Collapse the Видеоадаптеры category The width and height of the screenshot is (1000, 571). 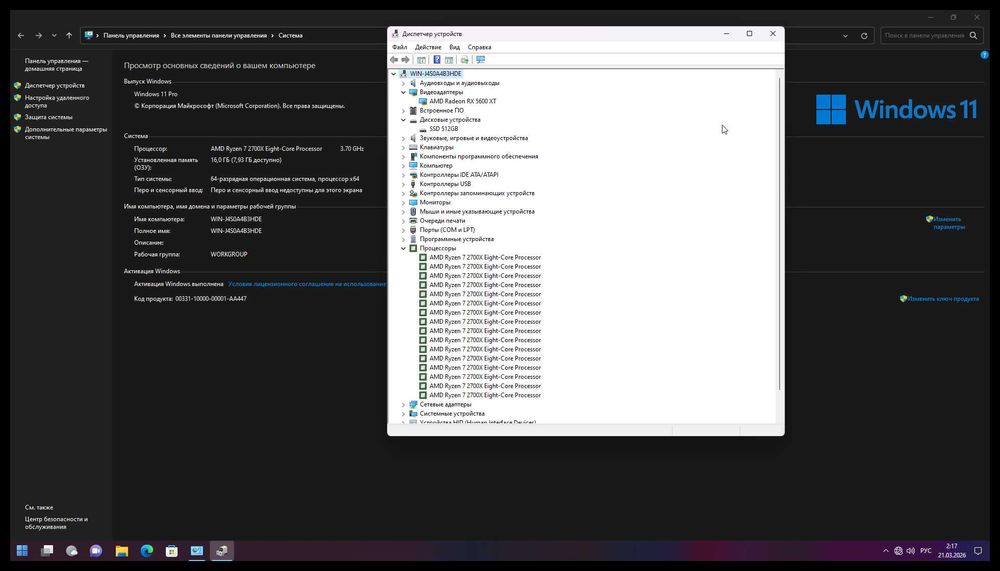403,93
